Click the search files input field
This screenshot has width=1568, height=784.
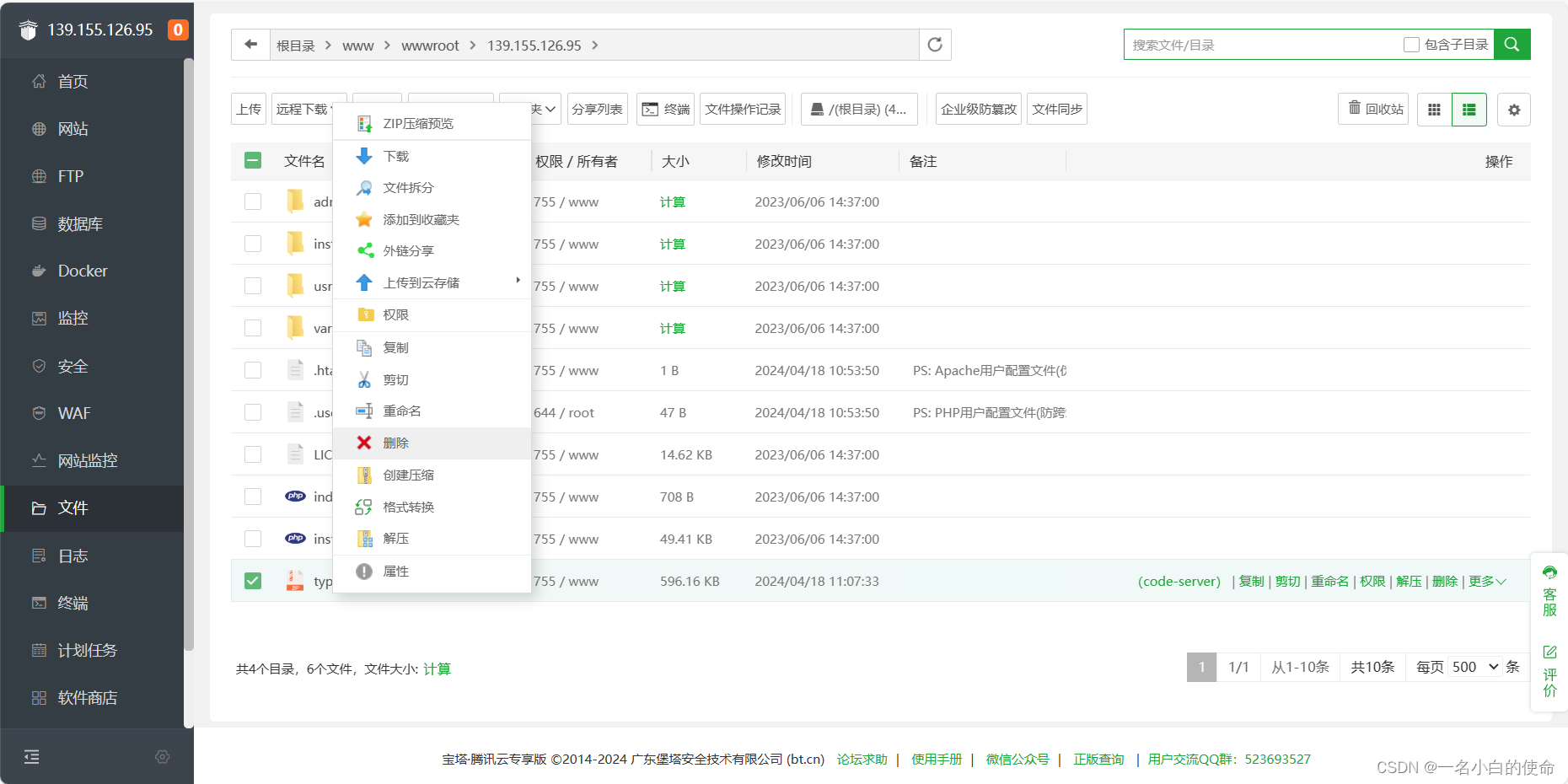tap(1260, 45)
